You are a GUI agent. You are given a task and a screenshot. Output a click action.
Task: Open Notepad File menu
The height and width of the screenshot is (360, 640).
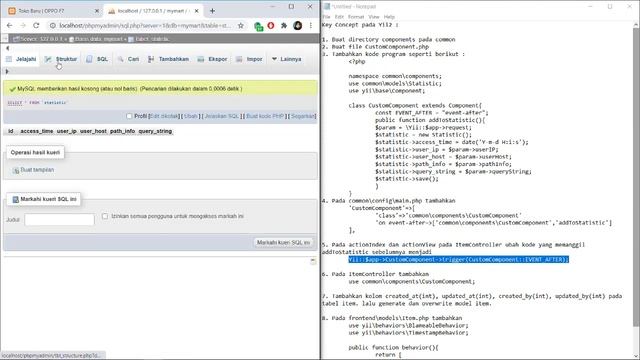pyautogui.click(x=327, y=17)
